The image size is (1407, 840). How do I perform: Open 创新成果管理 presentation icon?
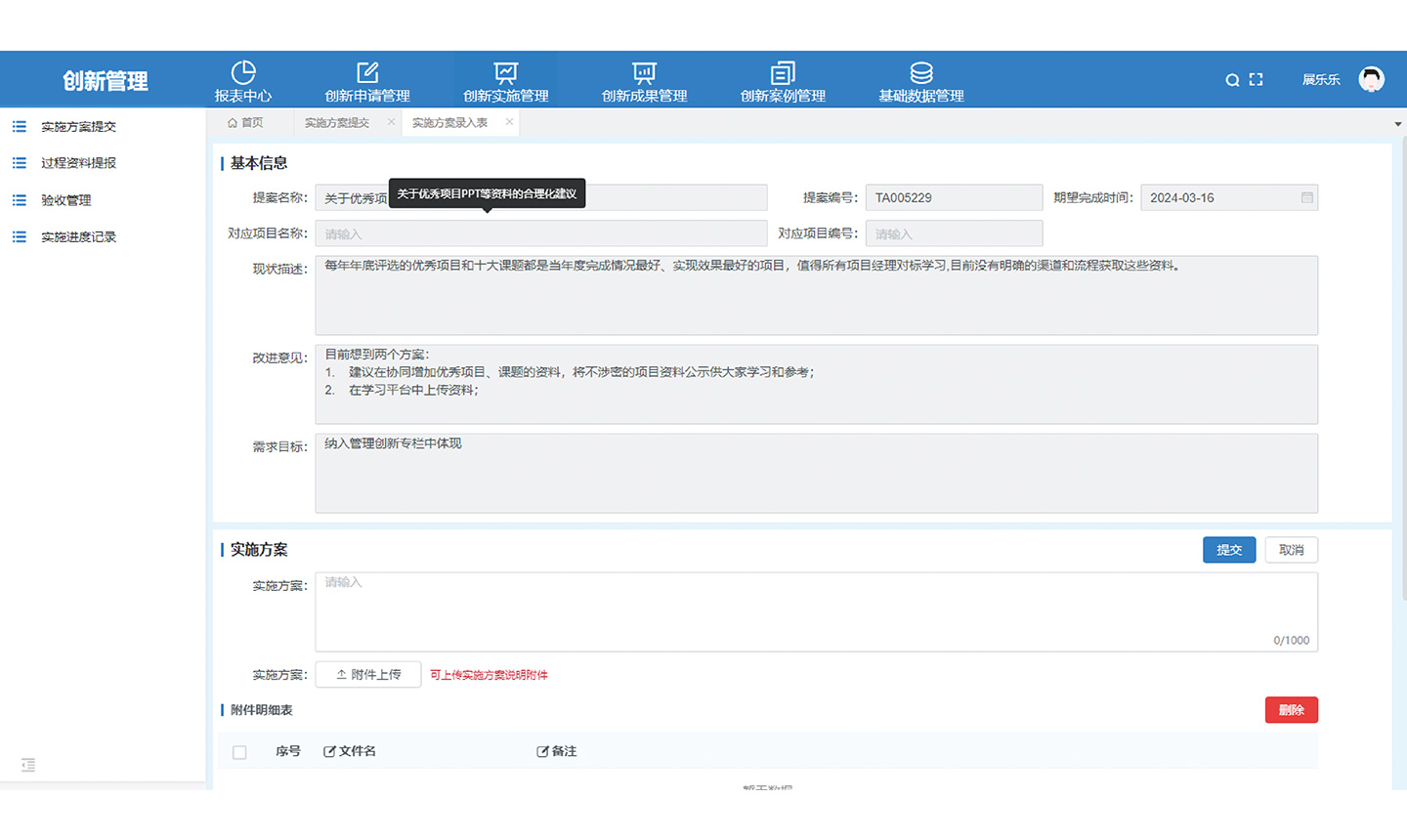[x=644, y=73]
